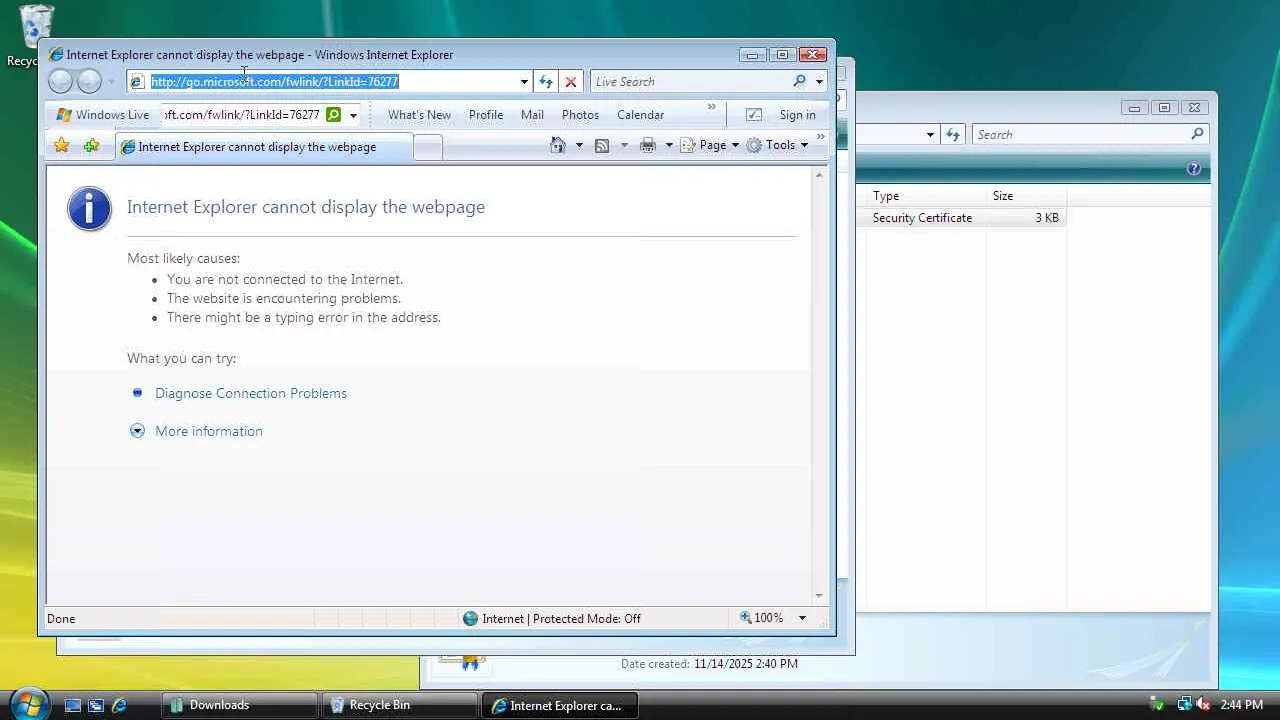Click the muted volume tray icon
1280x720 pixels.
[1203, 705]
